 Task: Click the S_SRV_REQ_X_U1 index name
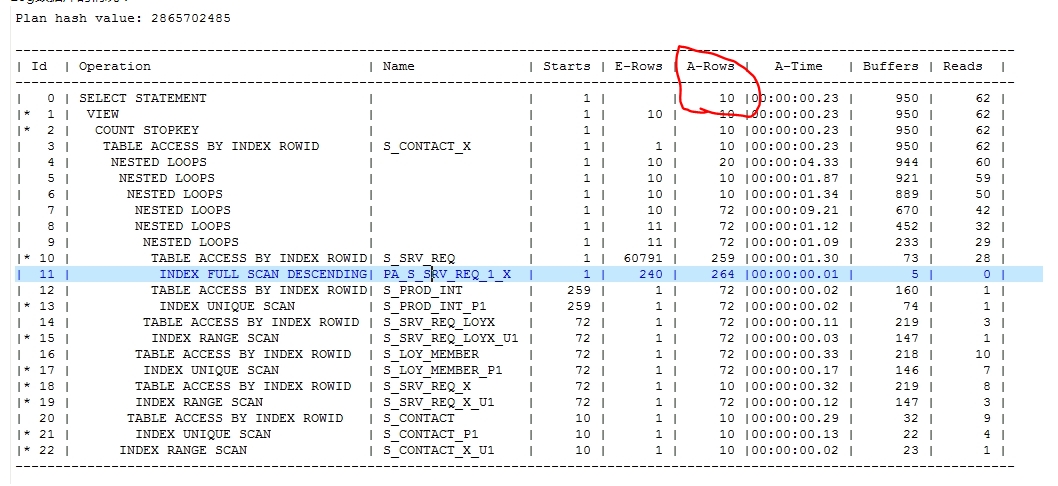click(439, 402)
